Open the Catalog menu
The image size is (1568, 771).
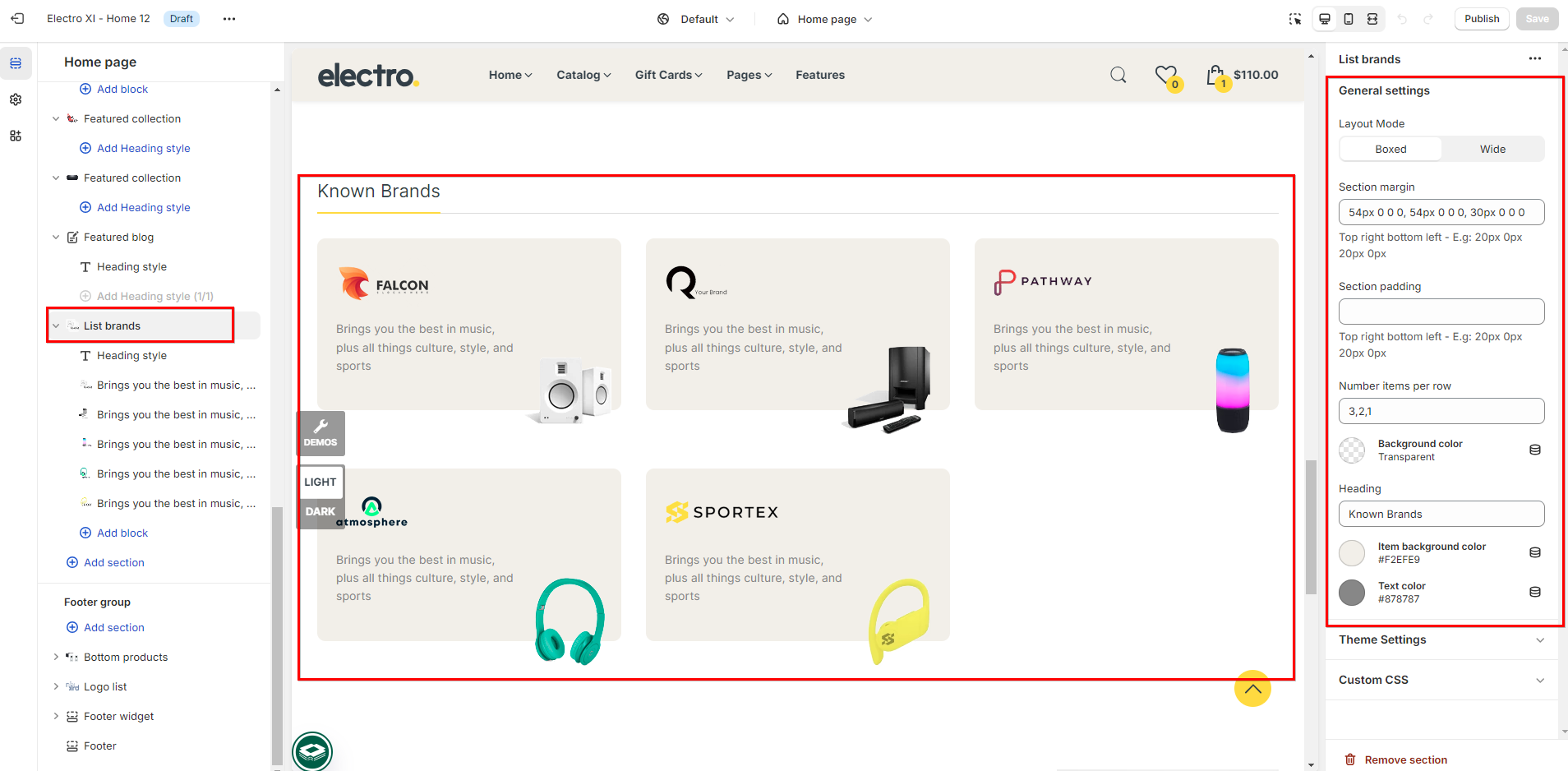583,75
